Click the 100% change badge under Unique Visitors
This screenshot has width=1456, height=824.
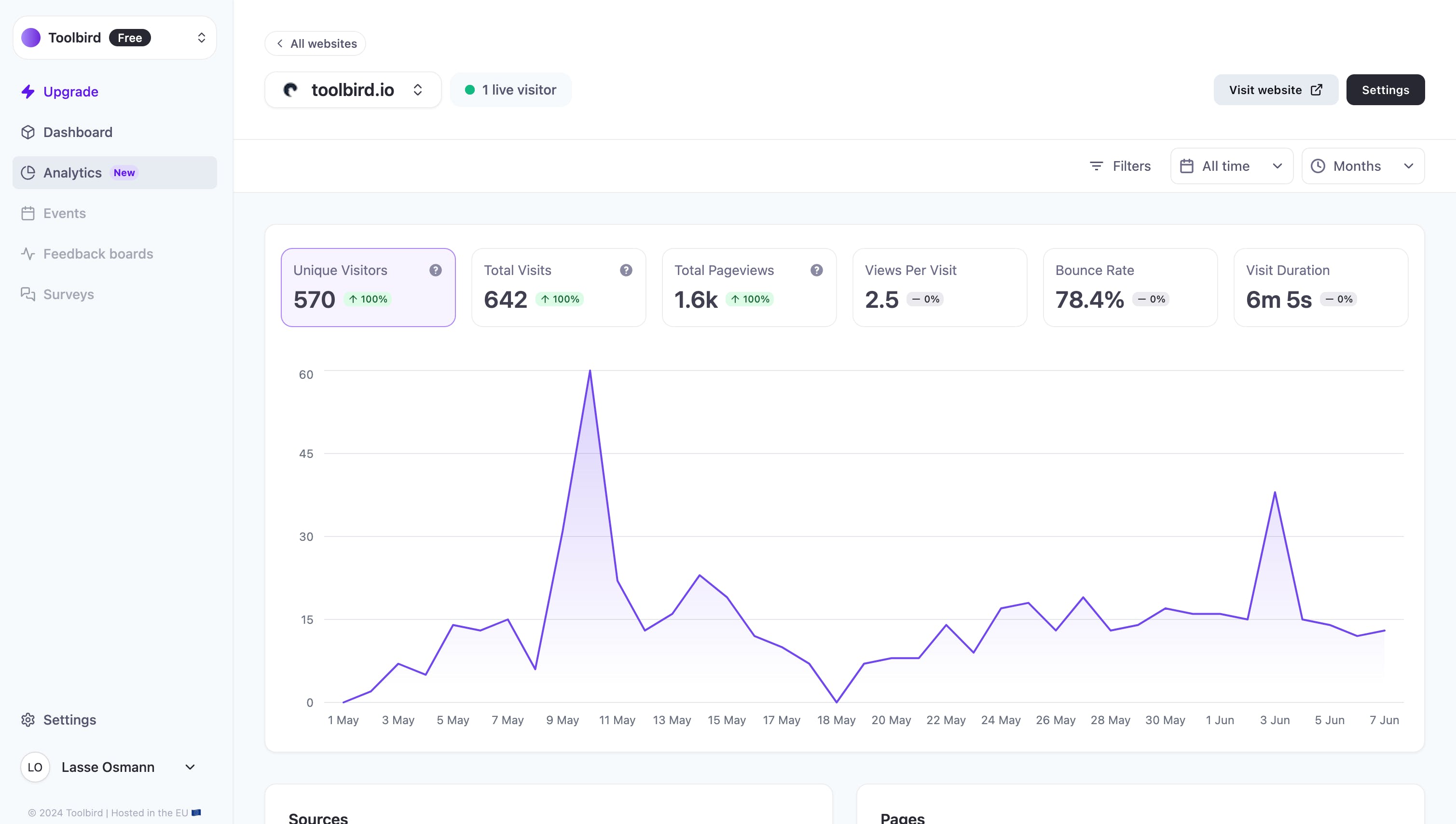pos(368,300)
